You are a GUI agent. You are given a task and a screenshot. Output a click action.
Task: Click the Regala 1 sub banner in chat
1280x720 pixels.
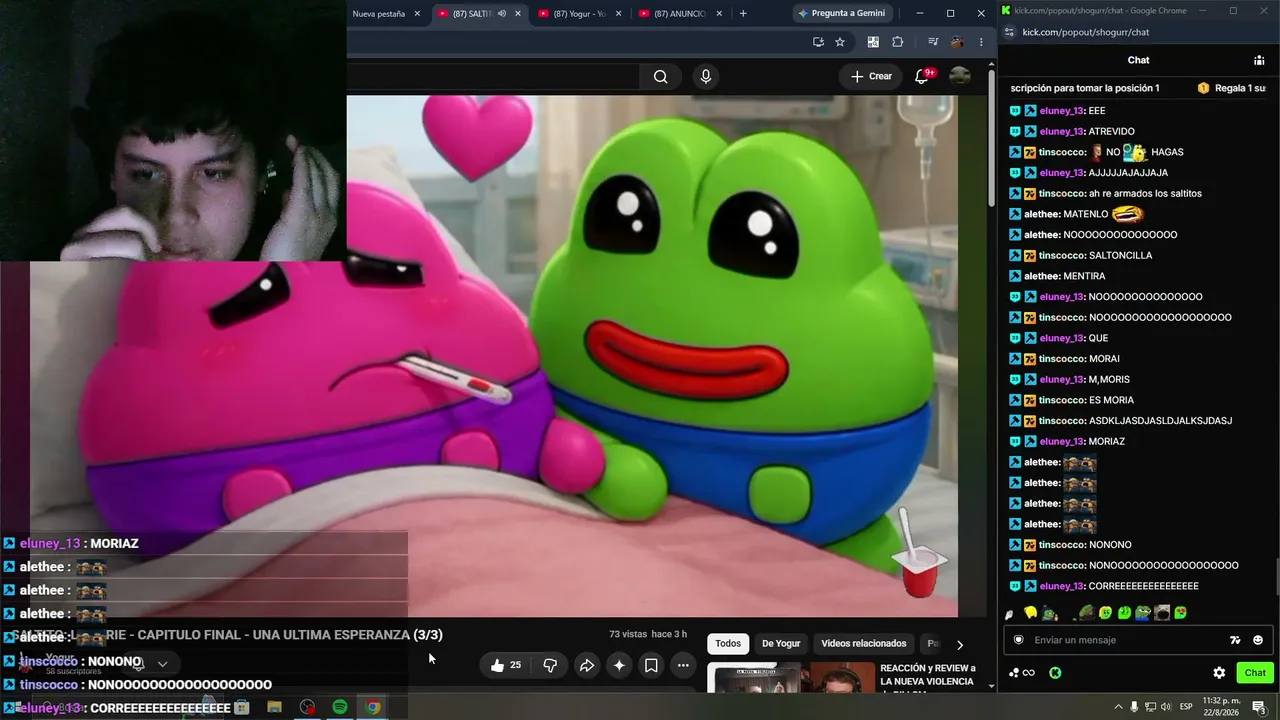[x=1232, y=88]
